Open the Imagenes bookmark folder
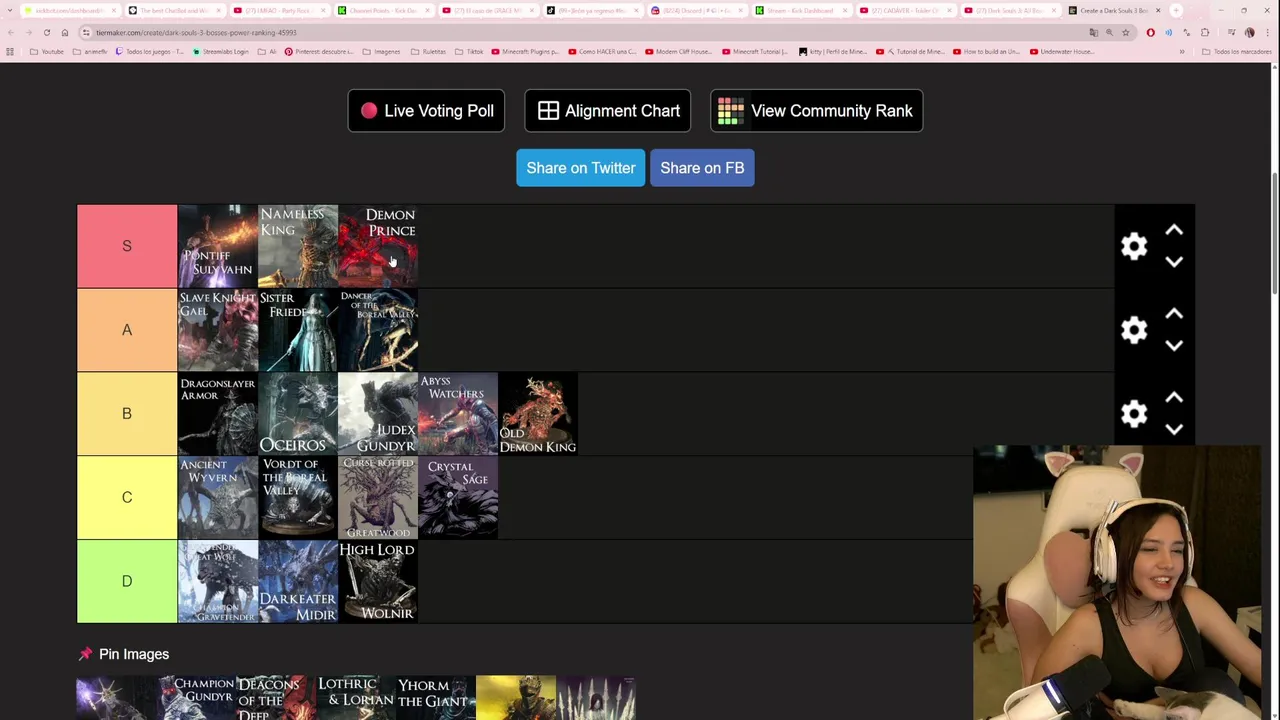 click(382, 51)
